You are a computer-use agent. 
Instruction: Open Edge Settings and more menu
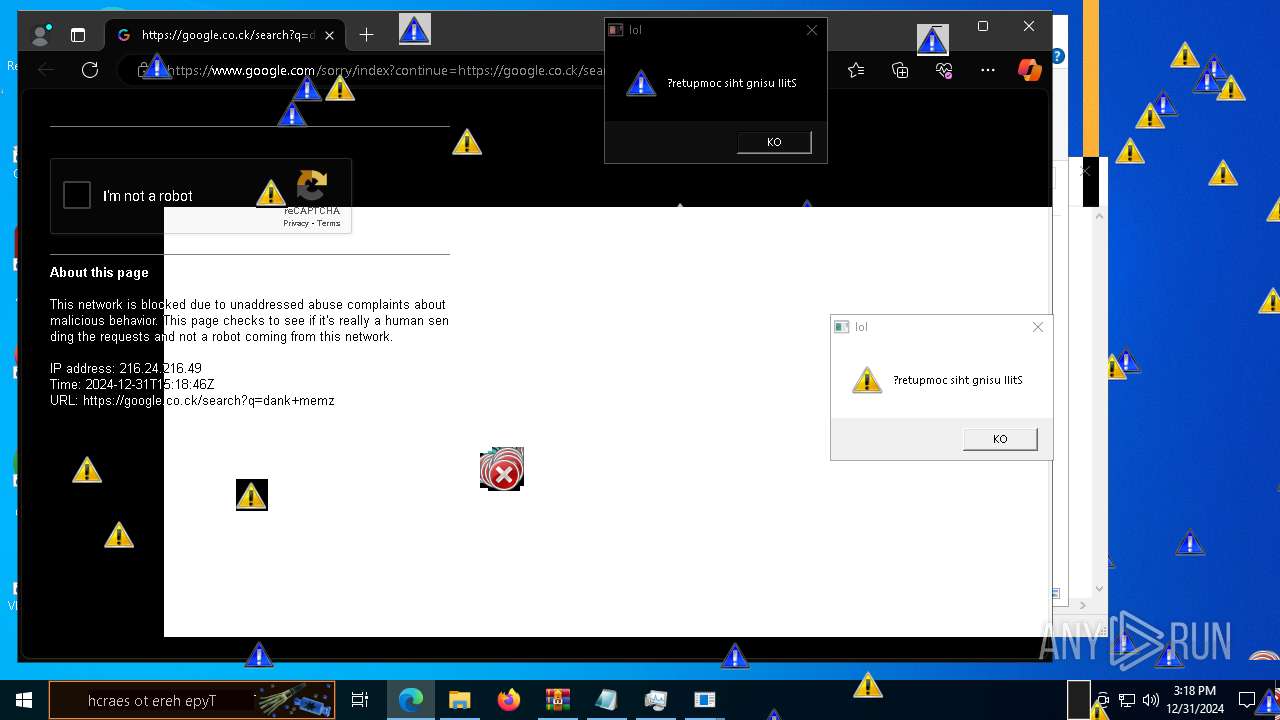988,70
